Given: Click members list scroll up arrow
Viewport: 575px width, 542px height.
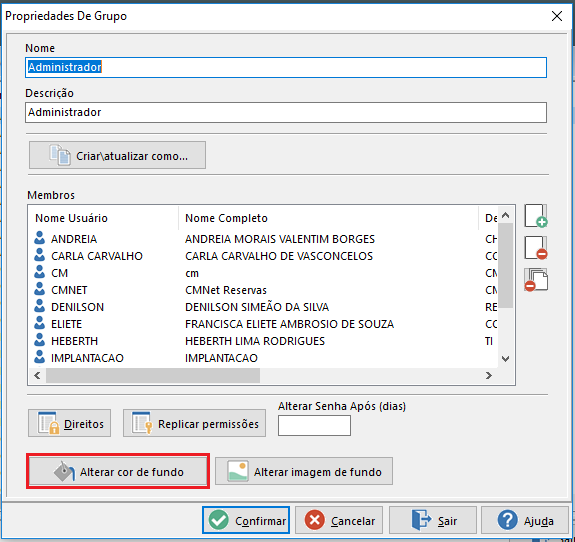Looking at the screenshot, I should (506, 215).
